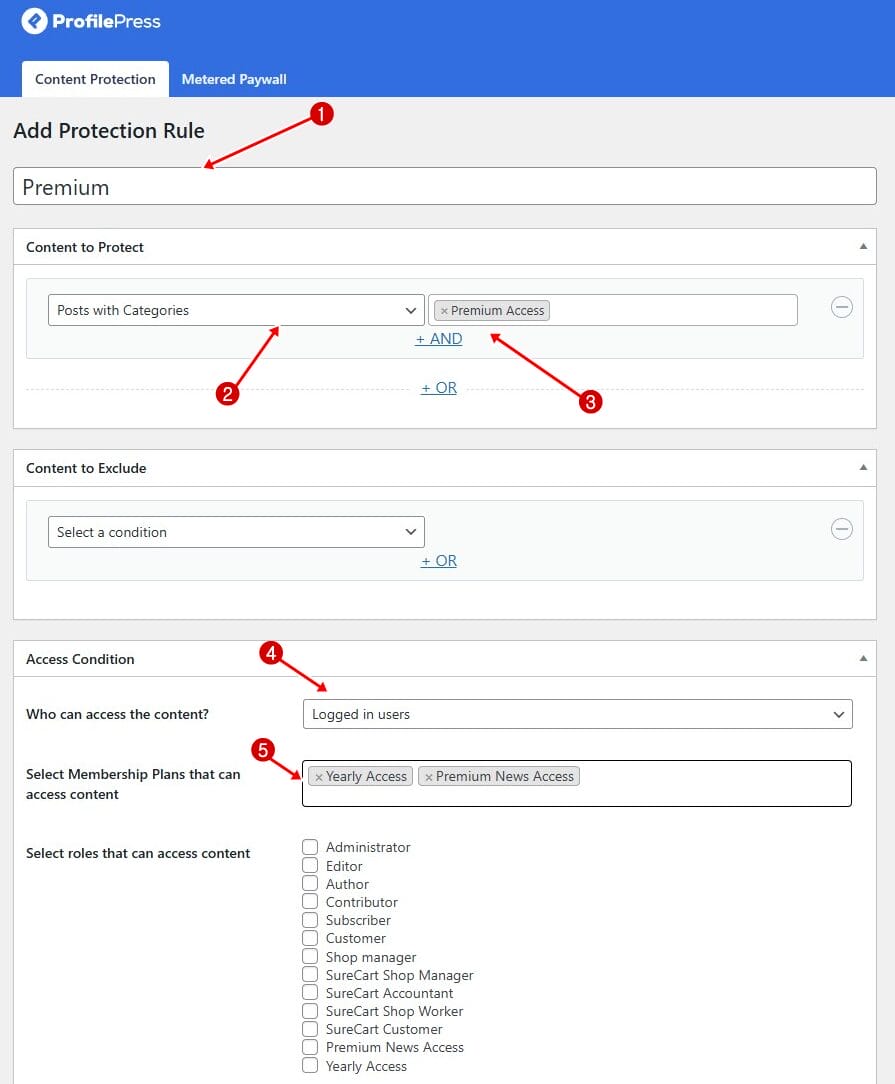Enable the Subscriber role checkbox
This screenshot has width=895, height=1084.
[x=310, y=920]
